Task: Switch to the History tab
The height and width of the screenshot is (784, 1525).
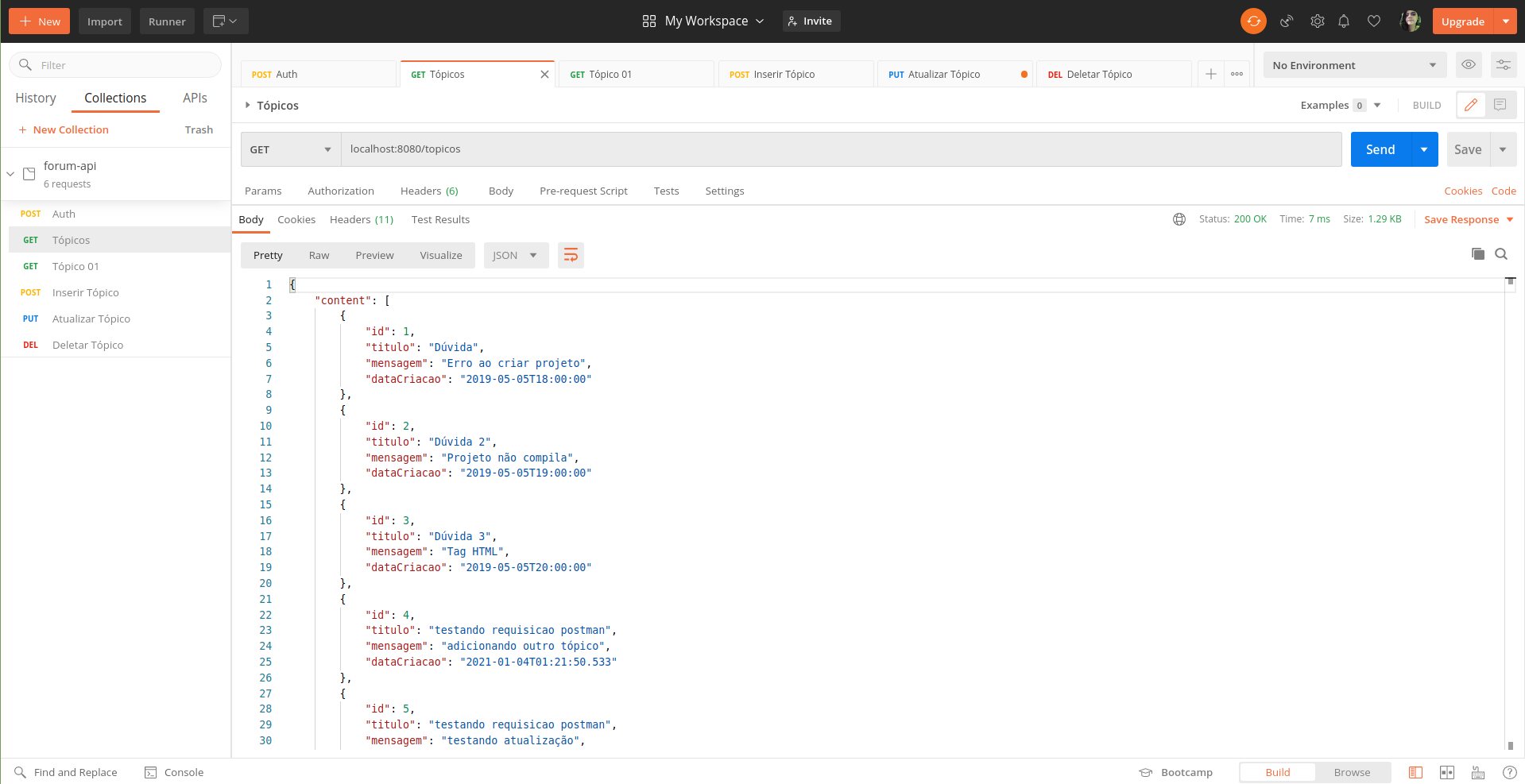Action: point(36,98)
